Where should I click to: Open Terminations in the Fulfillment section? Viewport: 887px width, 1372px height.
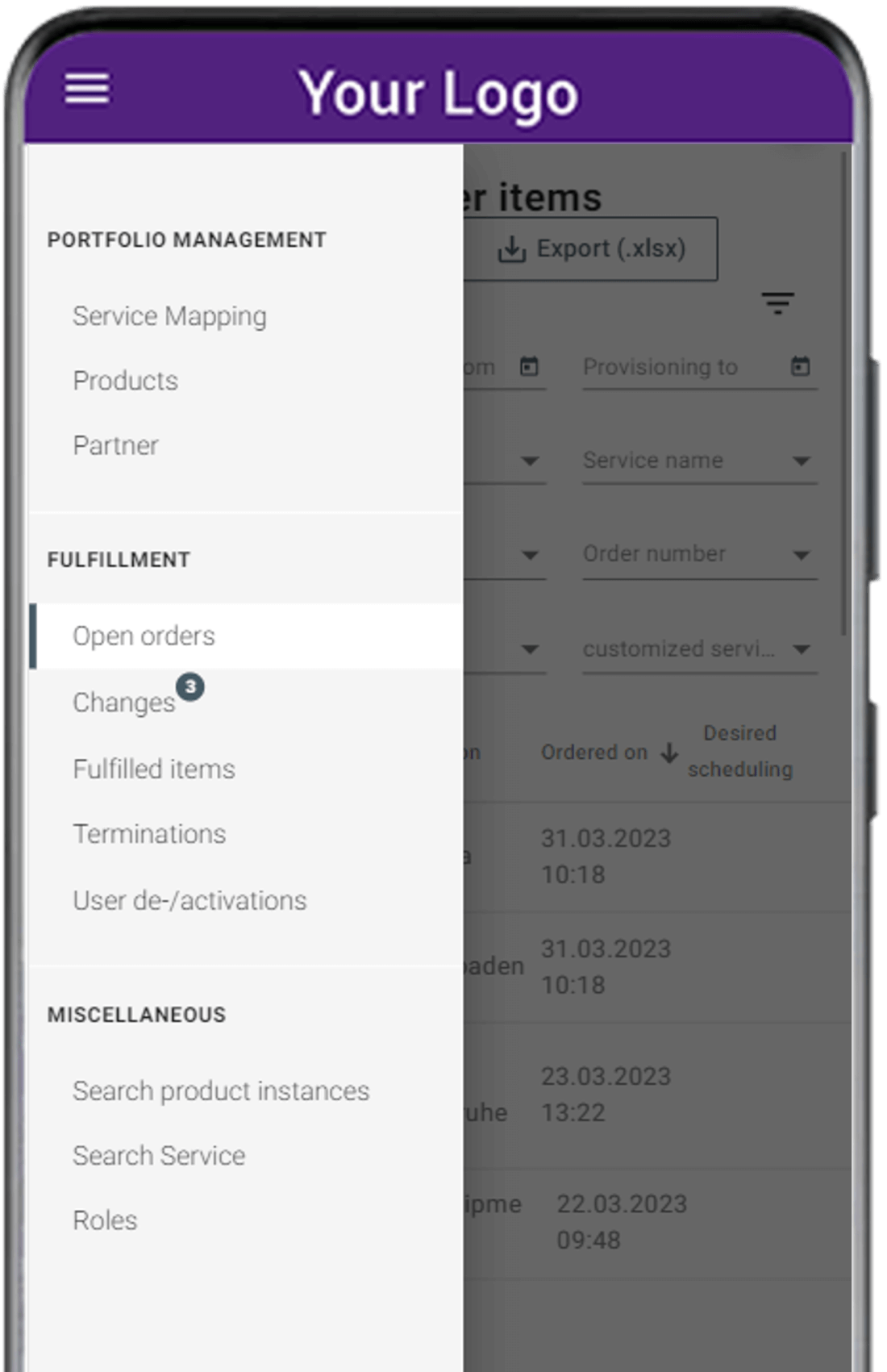tap(149, 834)
